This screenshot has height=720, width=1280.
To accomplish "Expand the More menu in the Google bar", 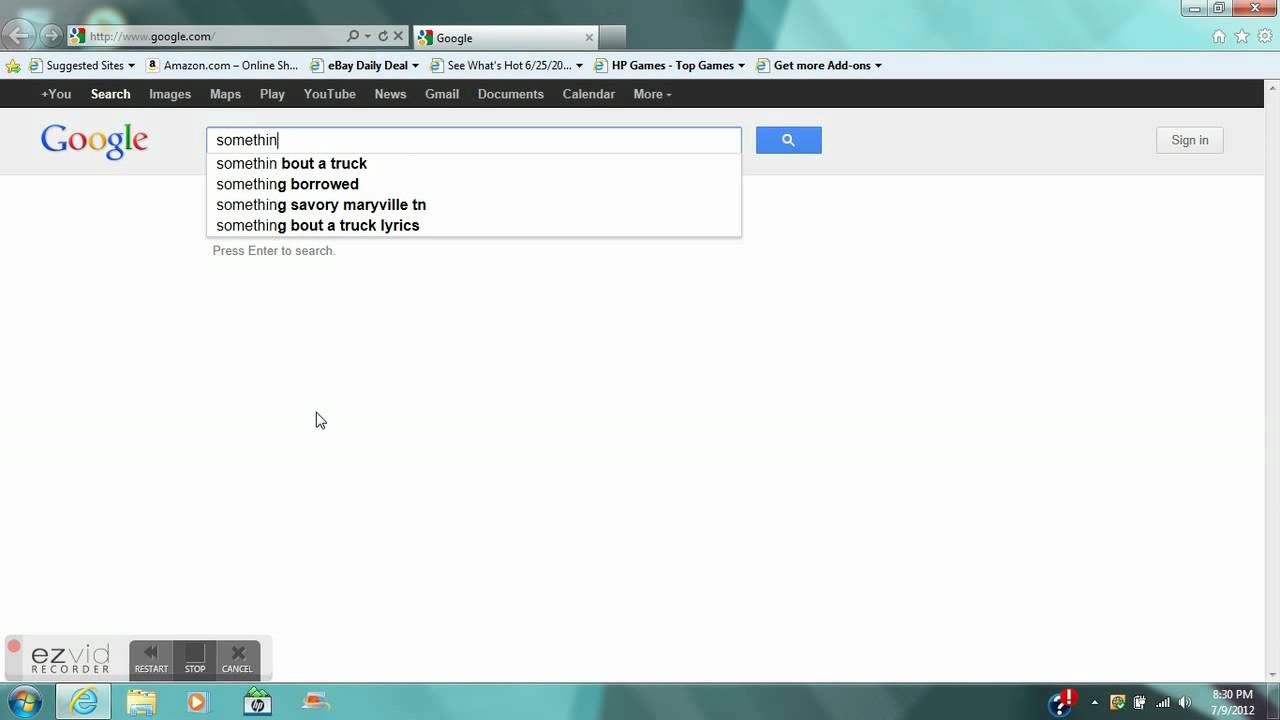I will [652, 94].
